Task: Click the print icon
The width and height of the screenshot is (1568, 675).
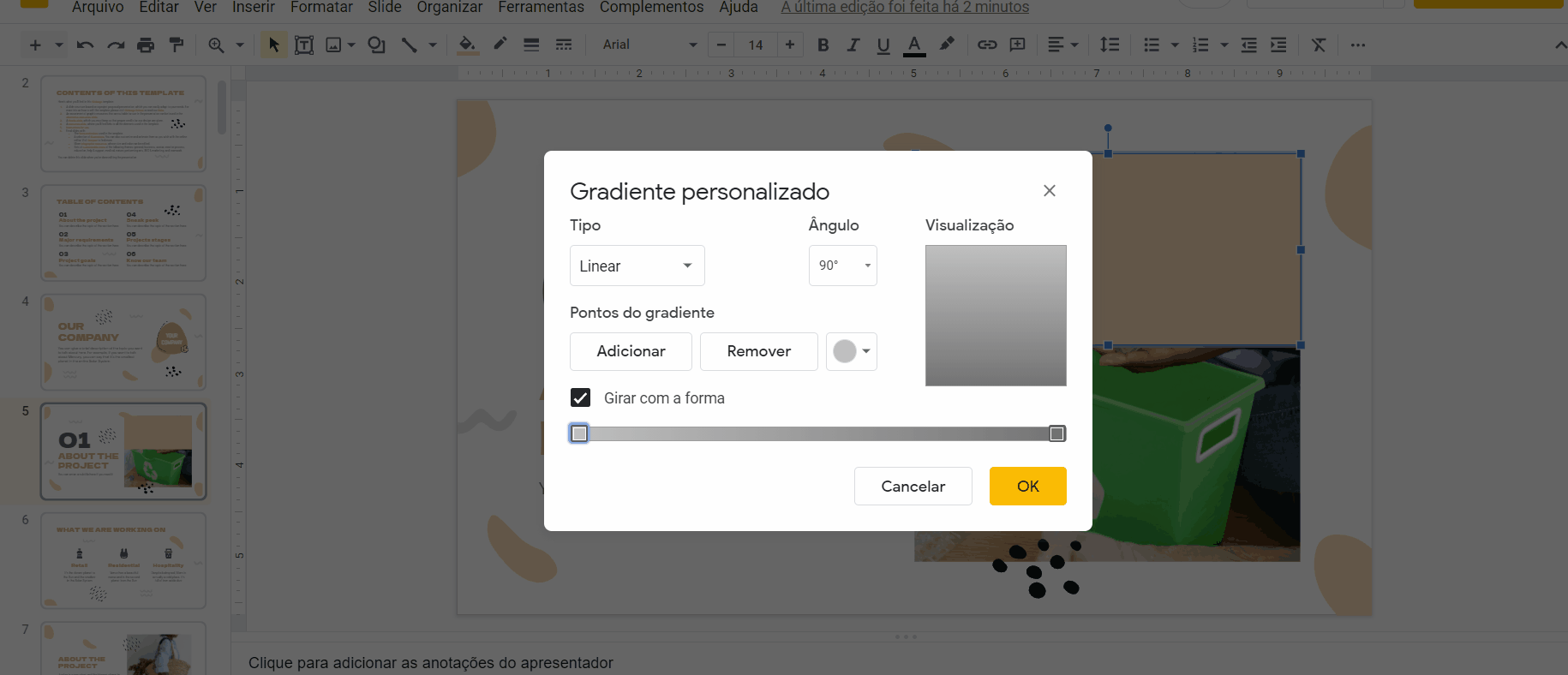Action: tap(147, 45)
